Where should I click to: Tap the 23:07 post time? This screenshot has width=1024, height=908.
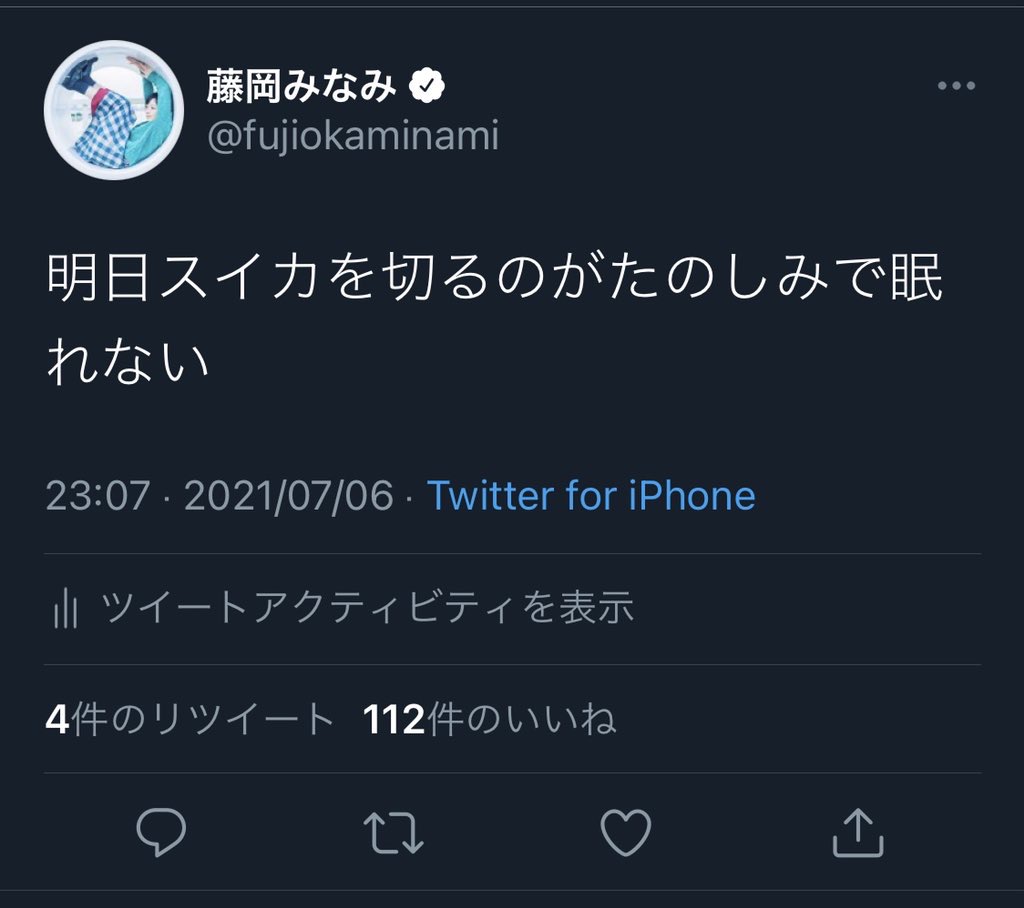[x=98, y=496]
